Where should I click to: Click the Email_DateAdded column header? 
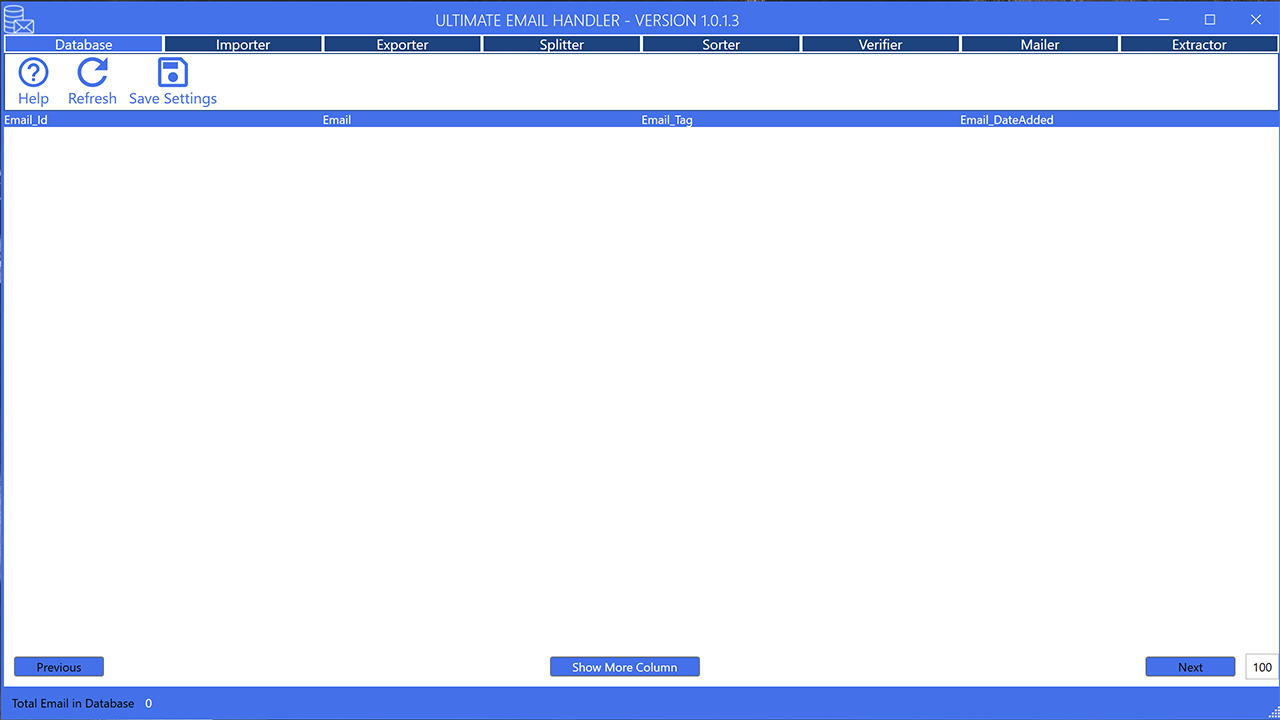click(x=1006, y=119)
